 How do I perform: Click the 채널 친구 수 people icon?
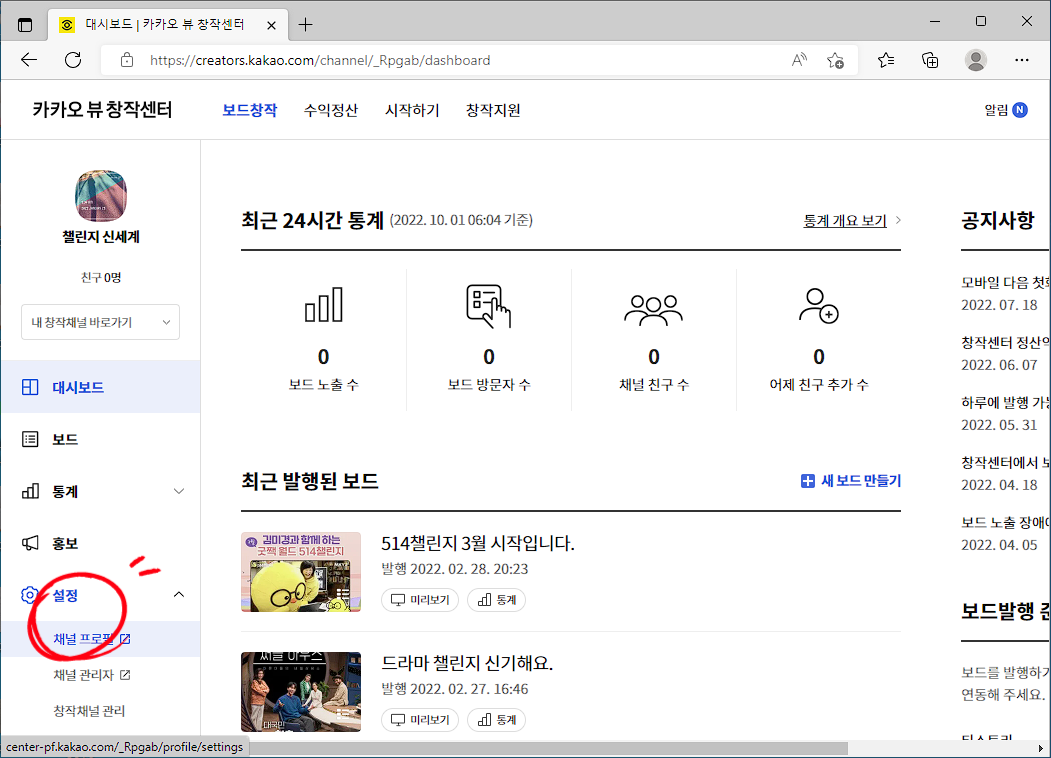tap(654, 310)
